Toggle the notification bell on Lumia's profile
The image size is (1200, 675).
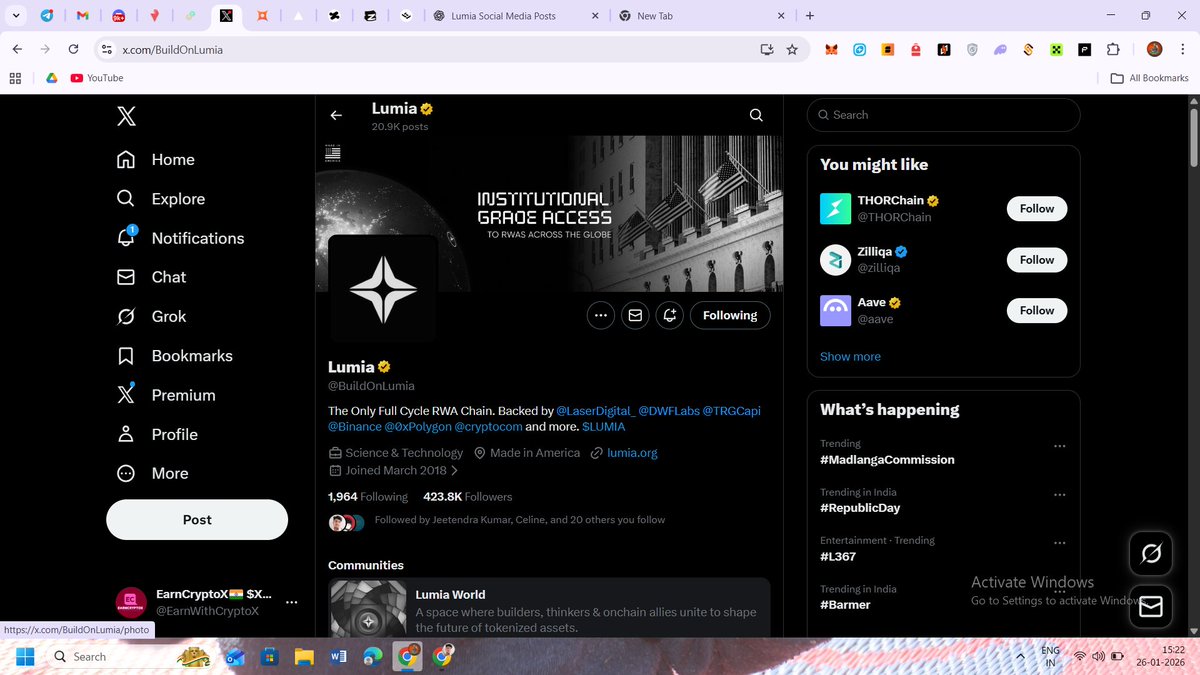(670, 315)
